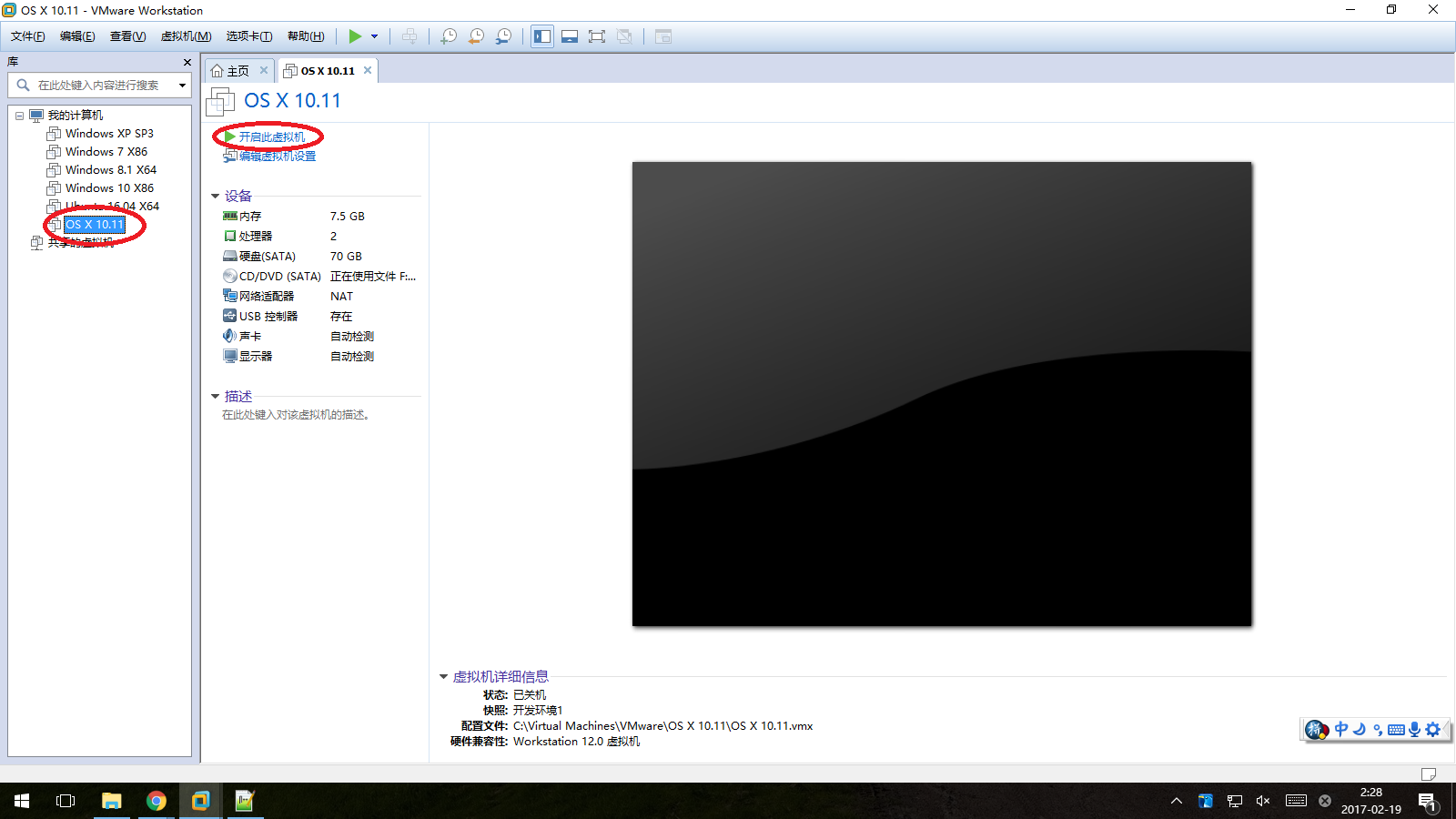Open the library search dropdown arrow
The image size is (1456, 819).
182,85
